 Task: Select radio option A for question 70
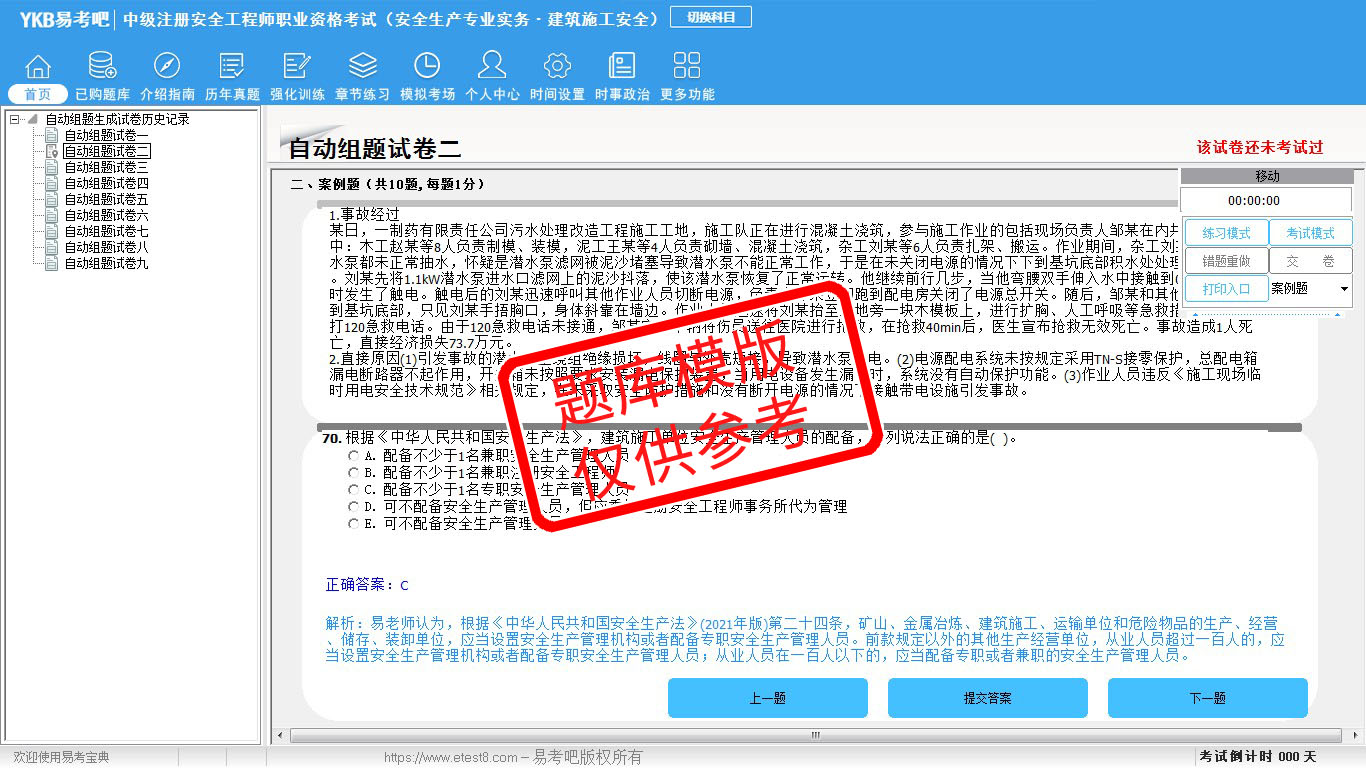[353, 455]
